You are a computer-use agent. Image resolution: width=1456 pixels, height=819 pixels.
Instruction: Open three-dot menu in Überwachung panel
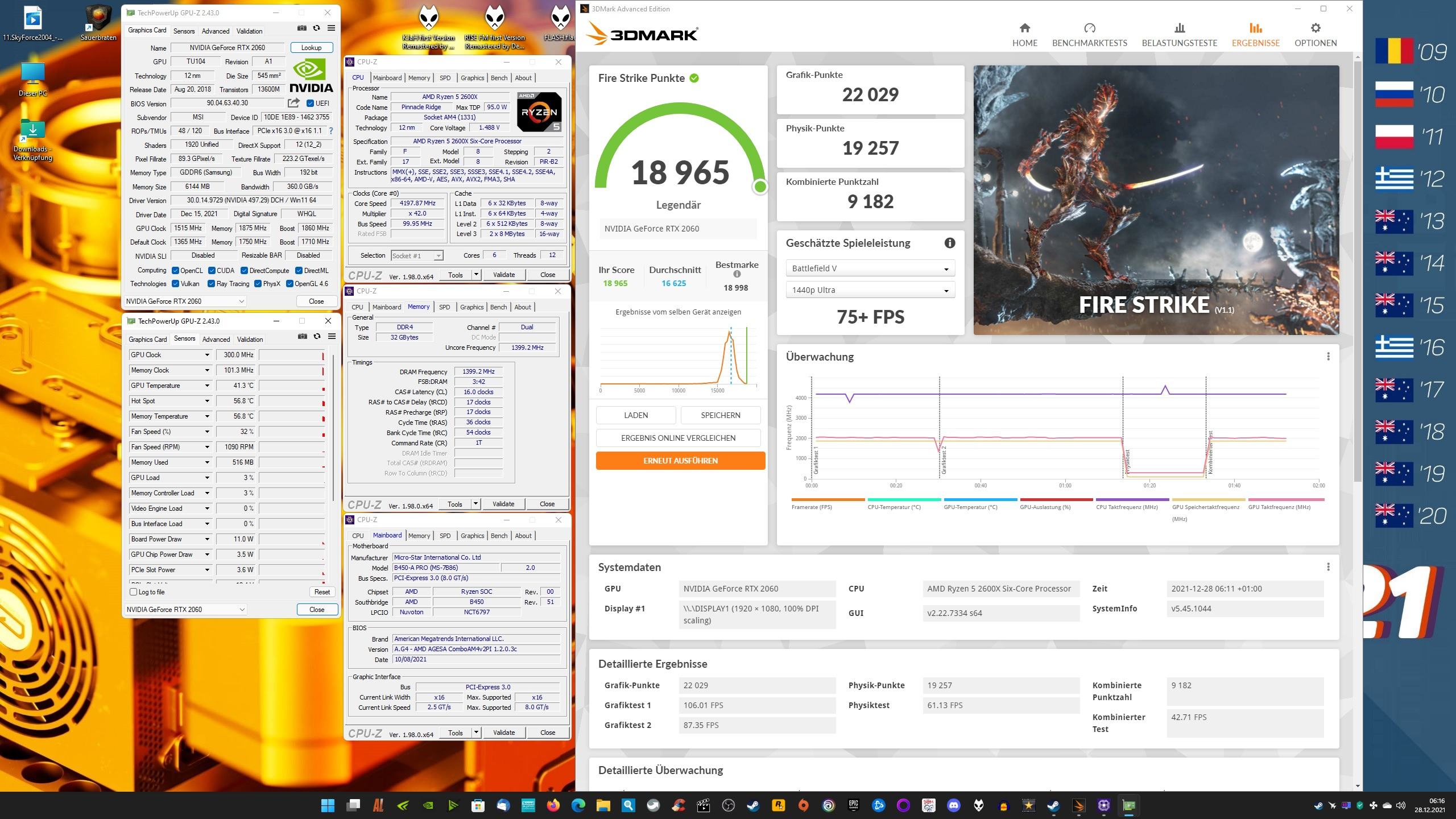click(x=1328, y=357)
